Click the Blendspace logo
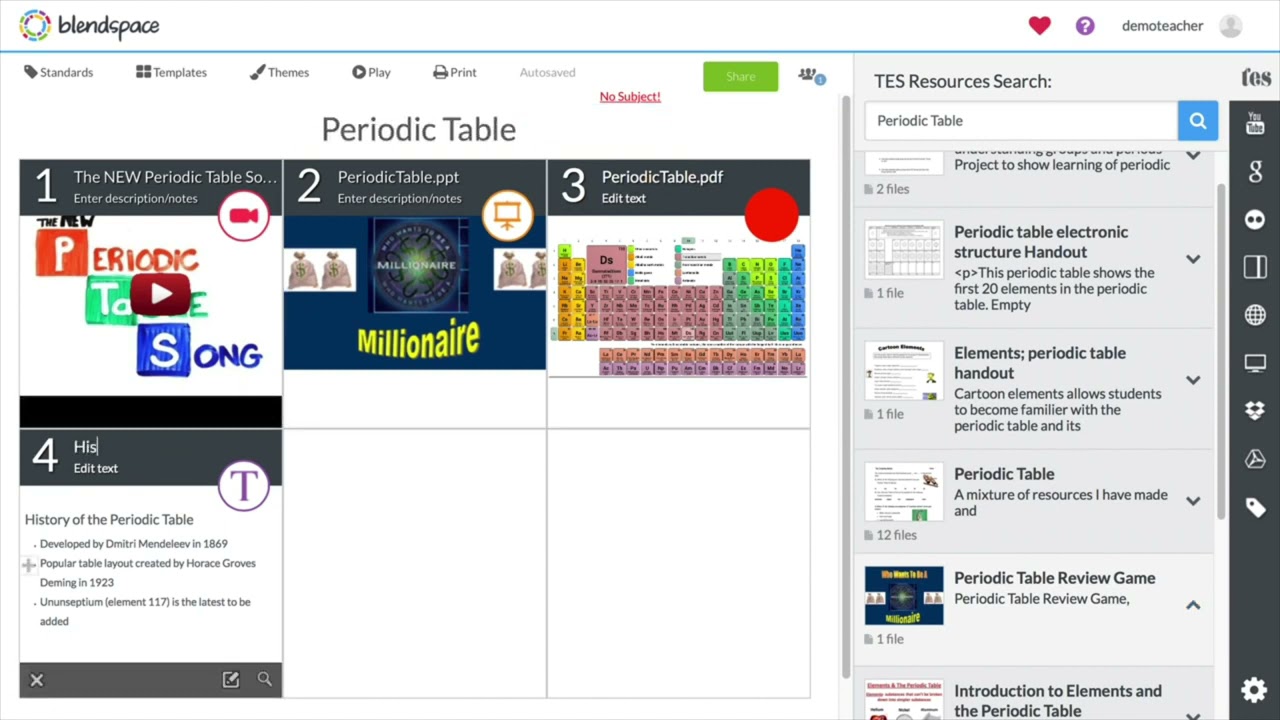 [89, 26]
